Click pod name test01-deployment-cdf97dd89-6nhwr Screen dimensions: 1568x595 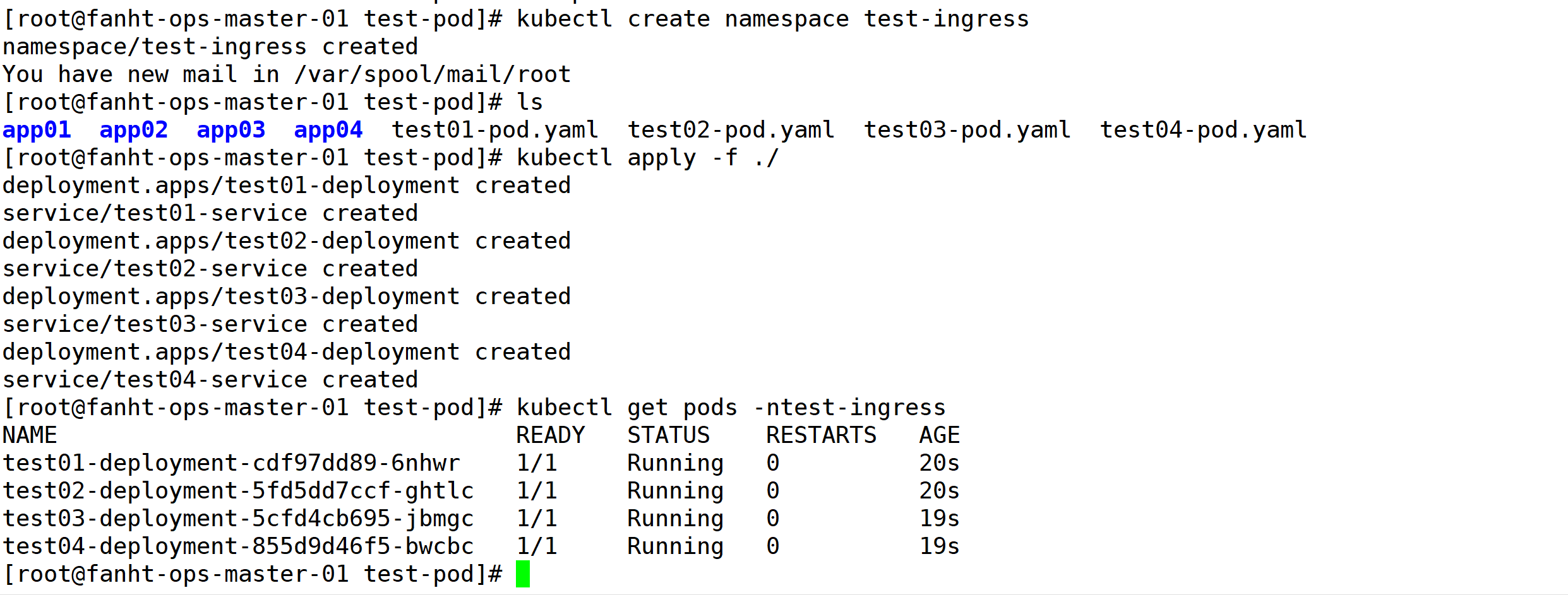point(231,463)
